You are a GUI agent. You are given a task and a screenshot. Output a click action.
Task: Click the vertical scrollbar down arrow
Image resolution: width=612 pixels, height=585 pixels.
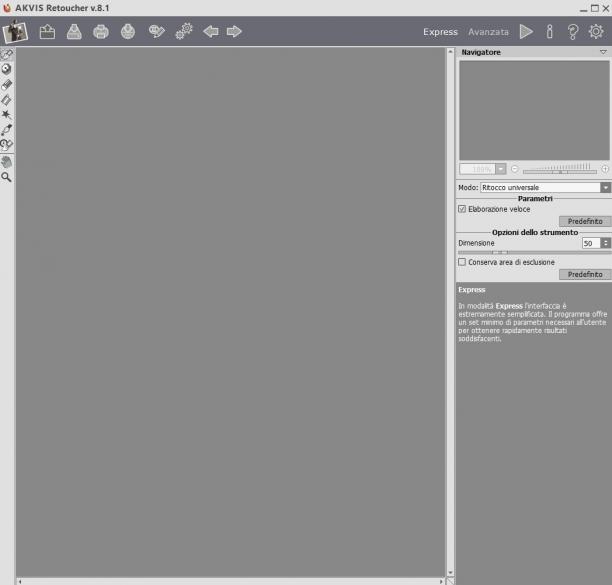(450, 573)
